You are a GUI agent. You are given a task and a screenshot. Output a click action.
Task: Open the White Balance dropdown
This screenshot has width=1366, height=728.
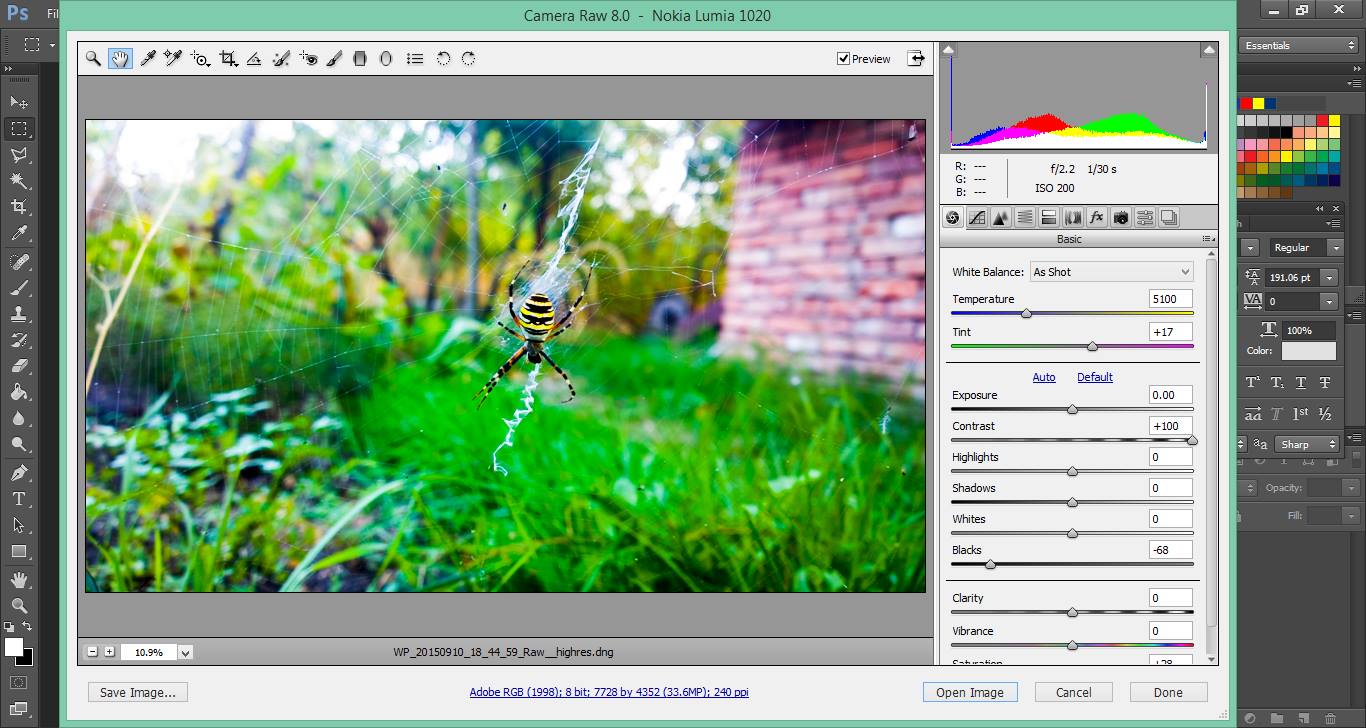1111,272
